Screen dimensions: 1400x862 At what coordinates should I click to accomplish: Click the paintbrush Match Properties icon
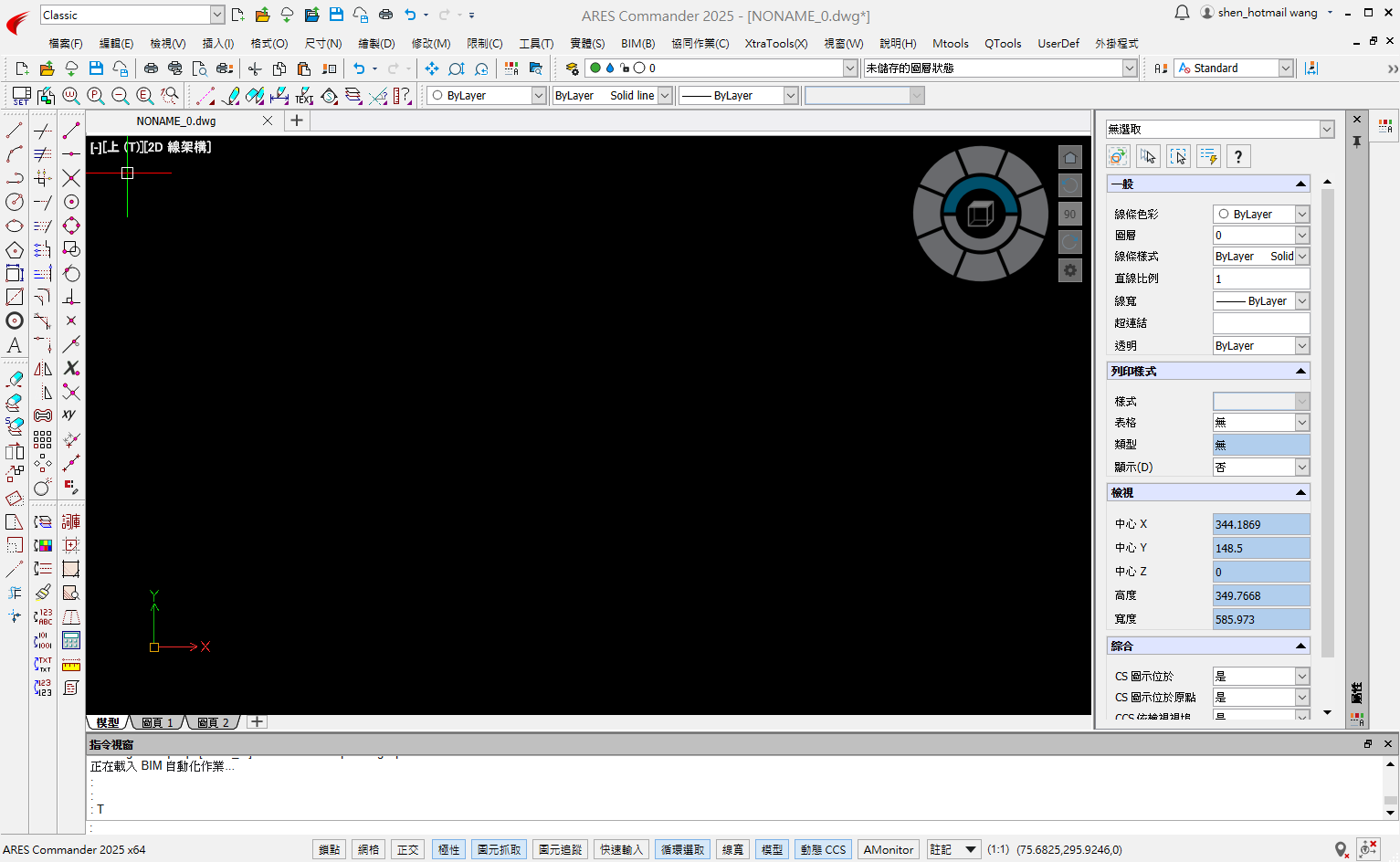click(x=43, y=593)
